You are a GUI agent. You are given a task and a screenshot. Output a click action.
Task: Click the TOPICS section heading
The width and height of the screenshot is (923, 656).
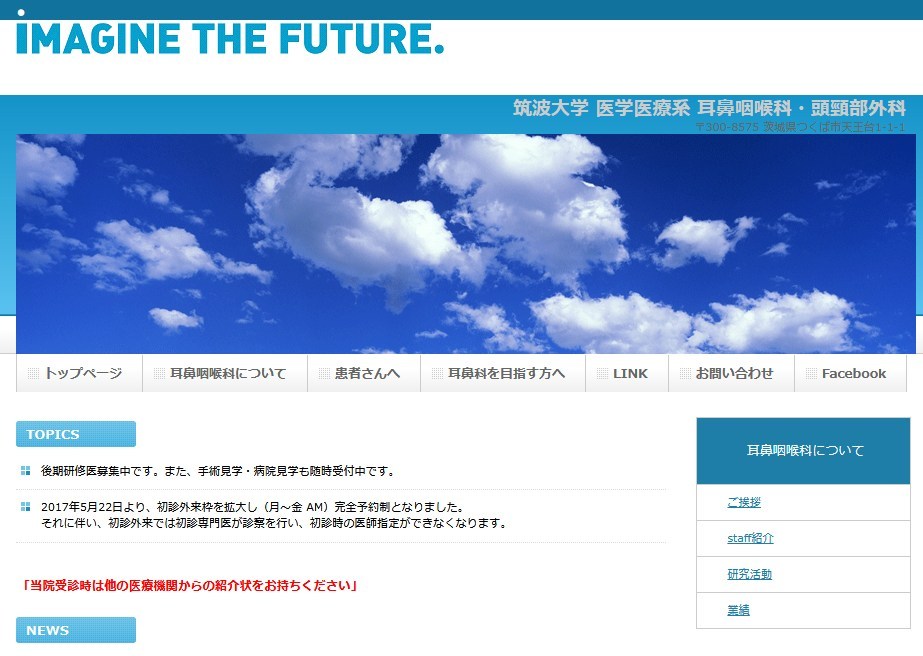76,434
